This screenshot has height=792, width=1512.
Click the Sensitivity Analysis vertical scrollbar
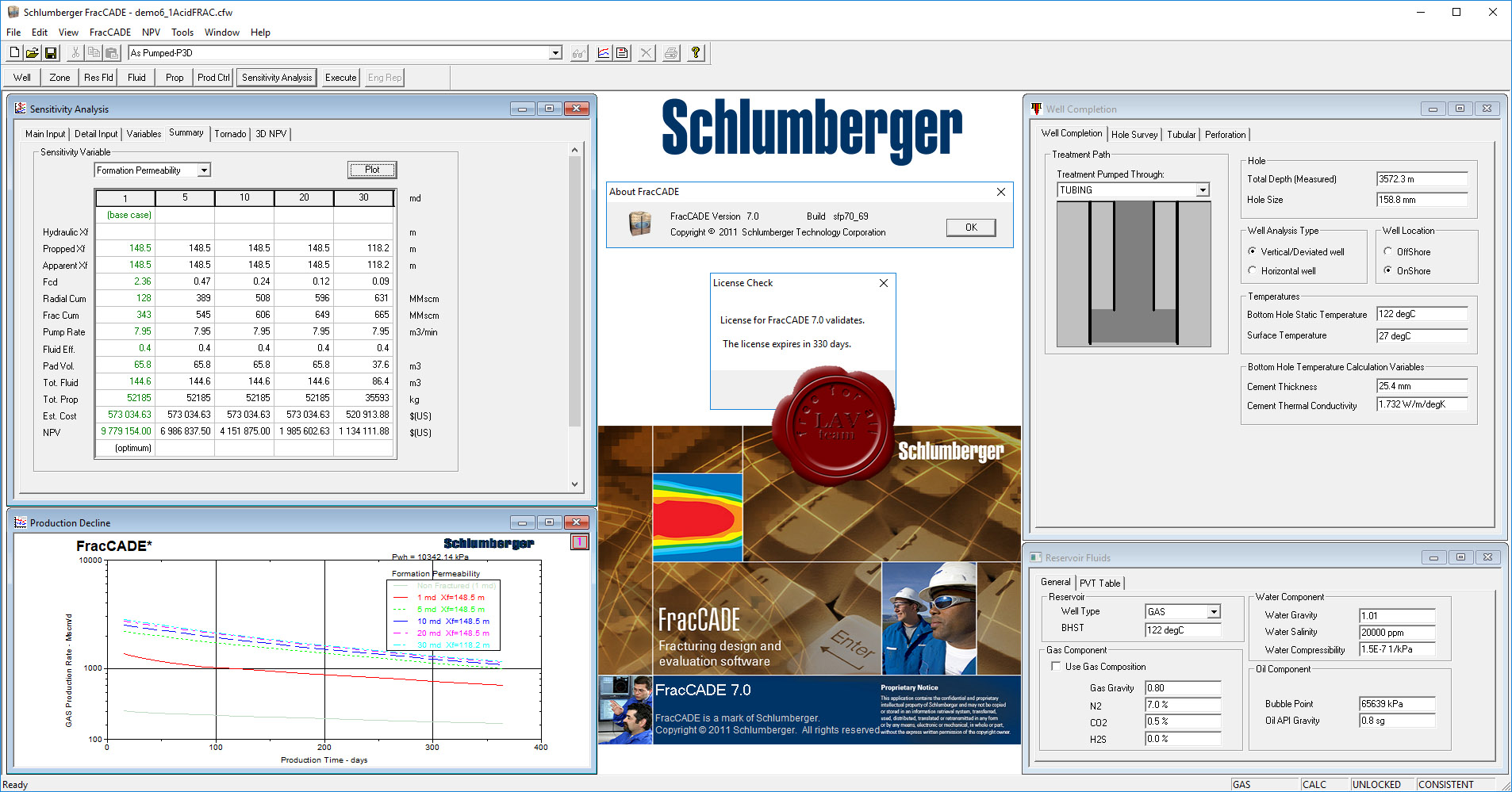click(x=575, y=317)
